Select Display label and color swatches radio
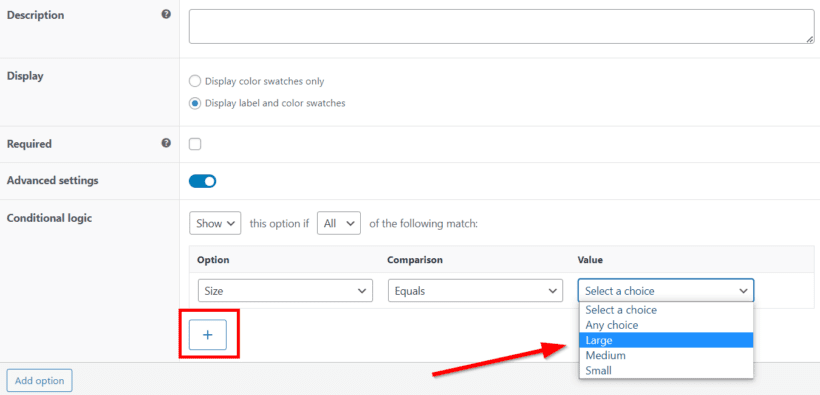The image size is (820, 395). [195, 104]
